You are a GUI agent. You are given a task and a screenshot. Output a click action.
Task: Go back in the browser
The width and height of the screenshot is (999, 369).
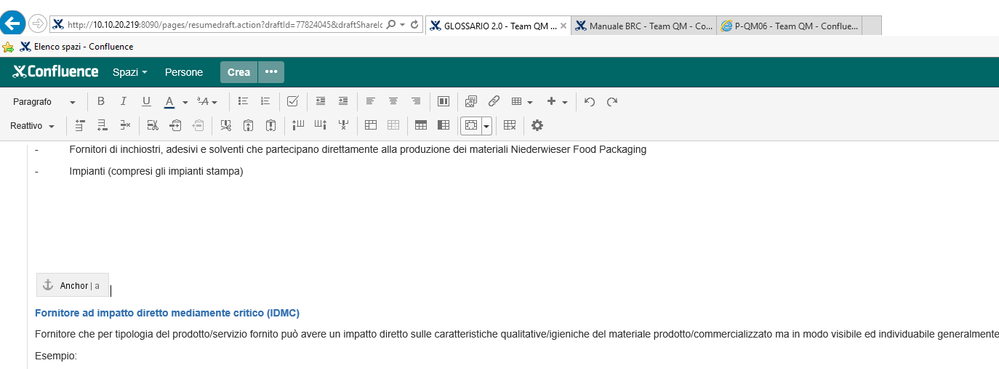(x=13, y=24)
